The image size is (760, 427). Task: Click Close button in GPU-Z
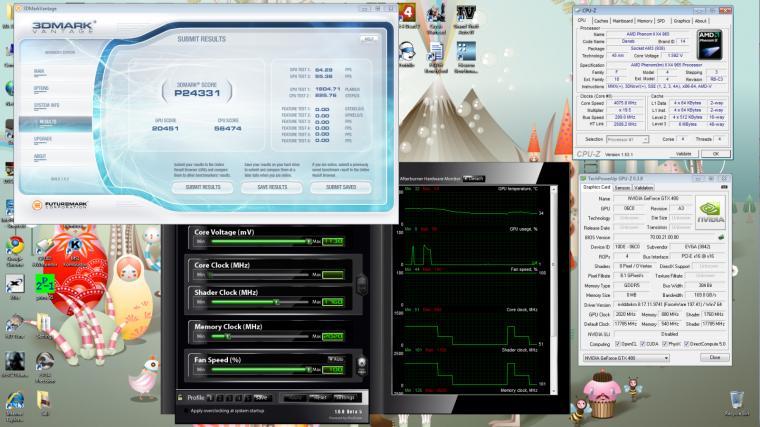tap(714, 358)
